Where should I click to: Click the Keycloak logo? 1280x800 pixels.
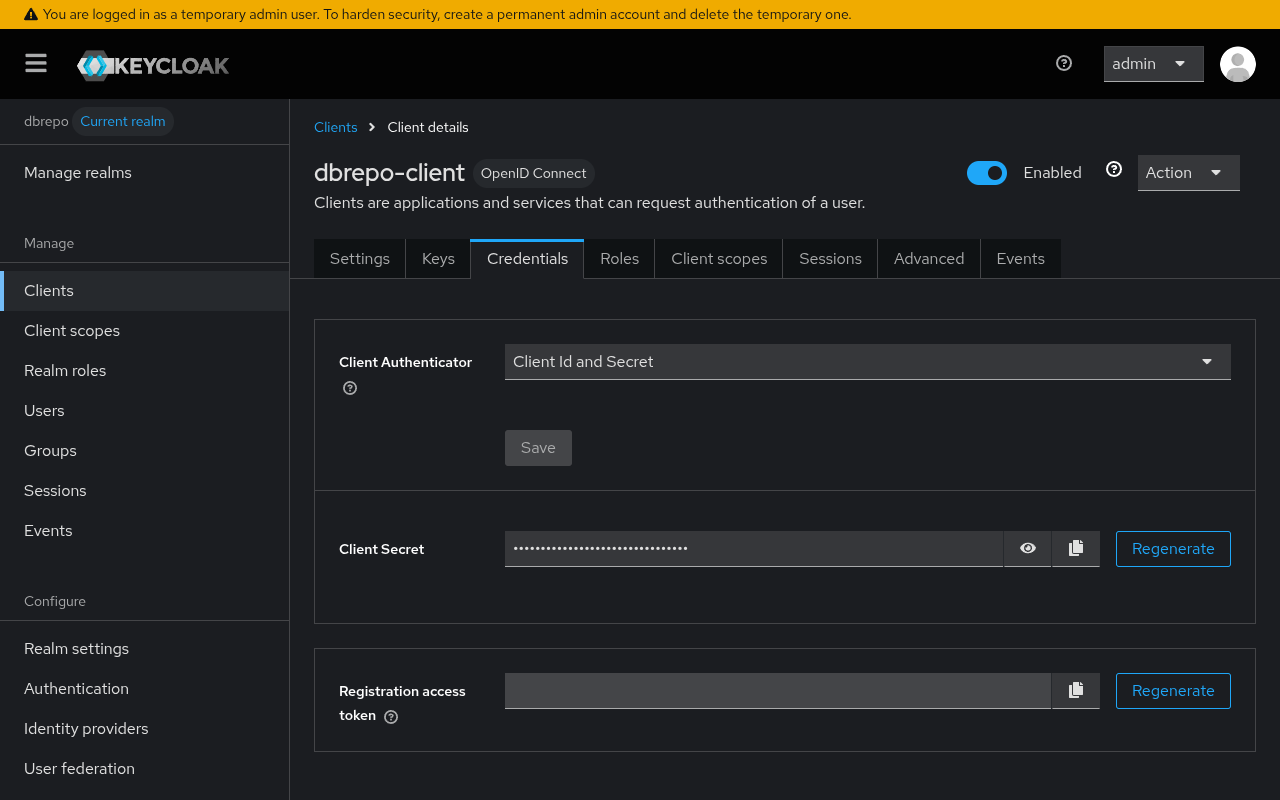[x=152, y=64]
